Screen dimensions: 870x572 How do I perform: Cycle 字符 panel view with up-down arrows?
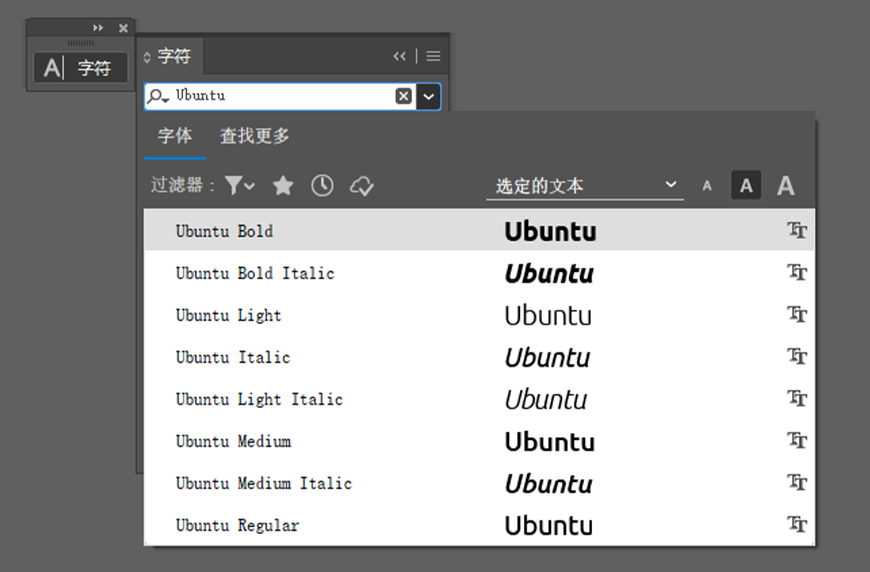147,57
